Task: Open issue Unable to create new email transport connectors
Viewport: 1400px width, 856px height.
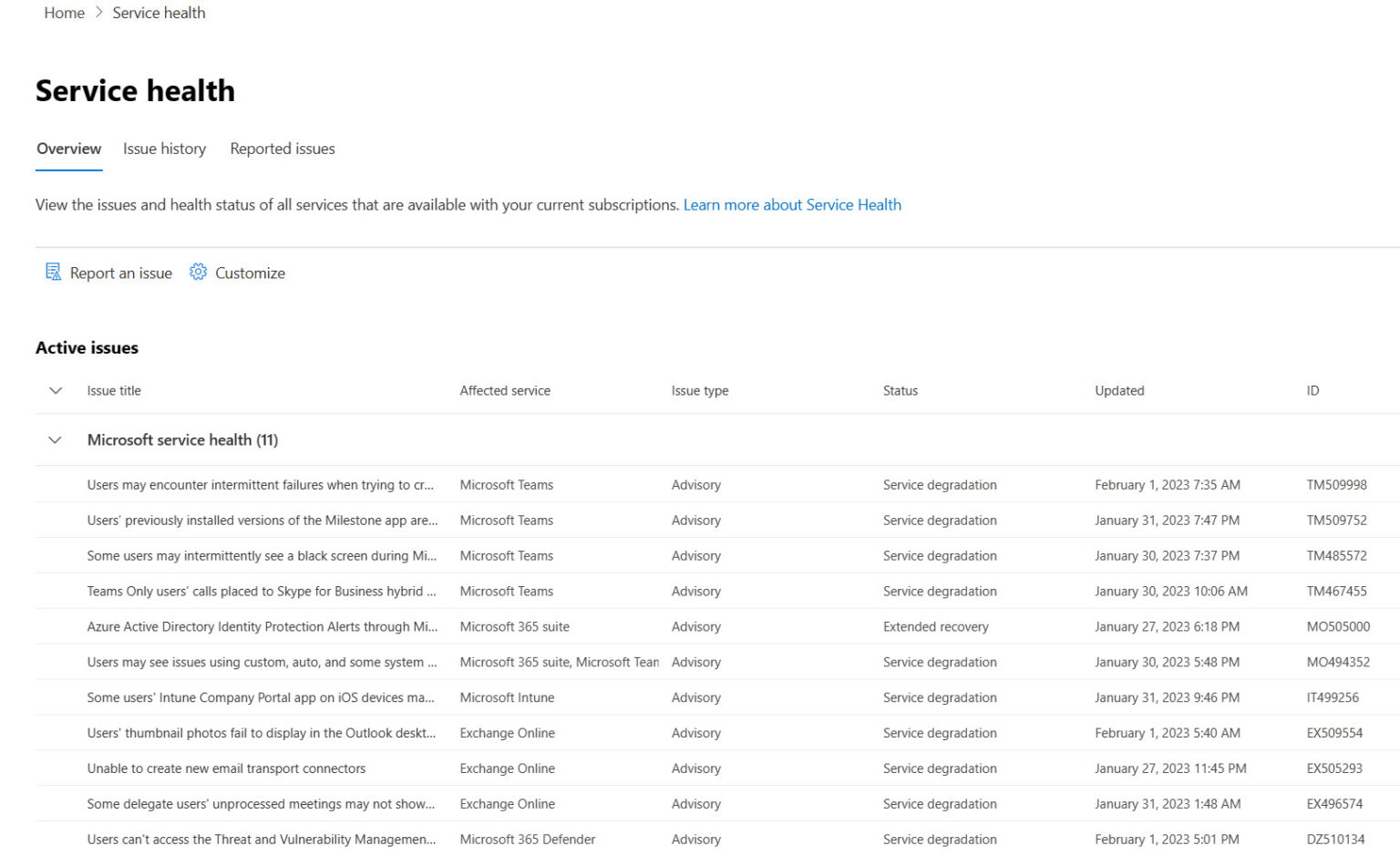Action: pos(226,768)
